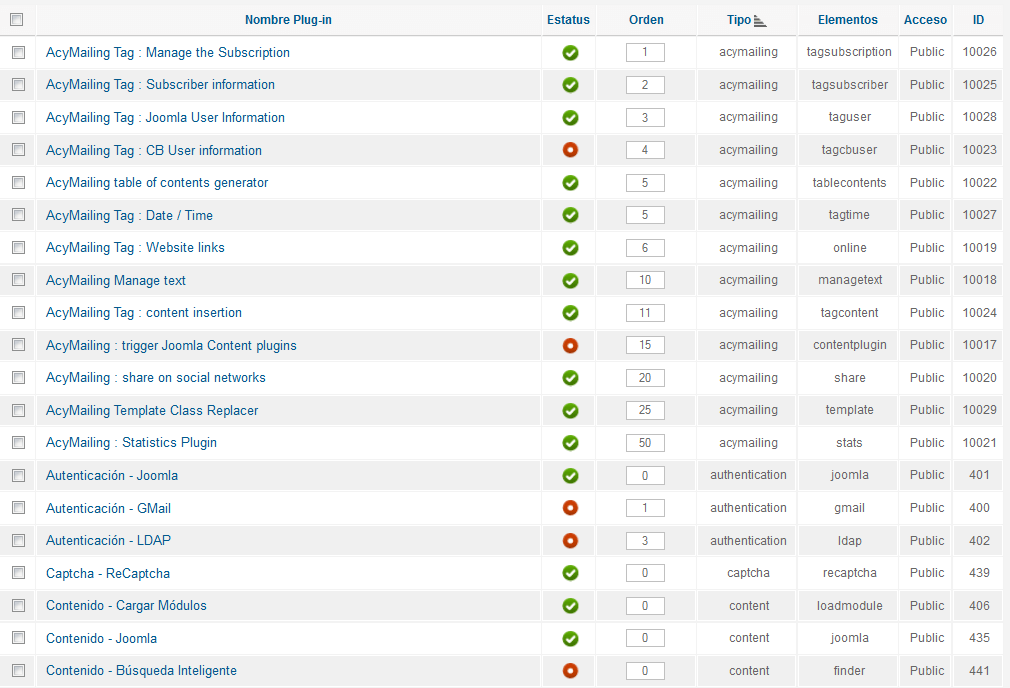Open Autenticación - Joomla plugin link
1010x688 pixels.
pyautogui.click(x=112, y=476)
